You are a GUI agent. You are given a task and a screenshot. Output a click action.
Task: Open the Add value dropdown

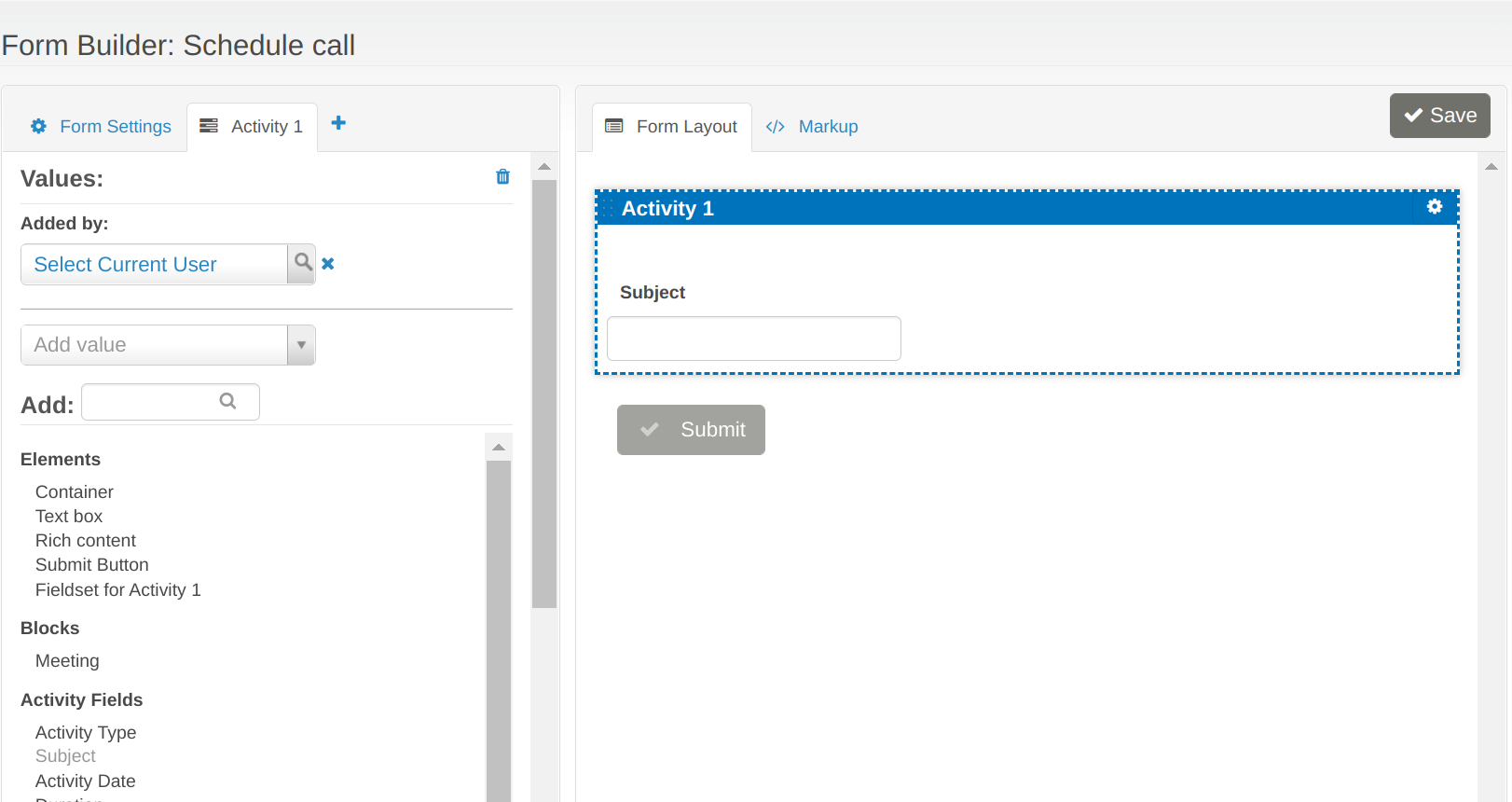155,345
